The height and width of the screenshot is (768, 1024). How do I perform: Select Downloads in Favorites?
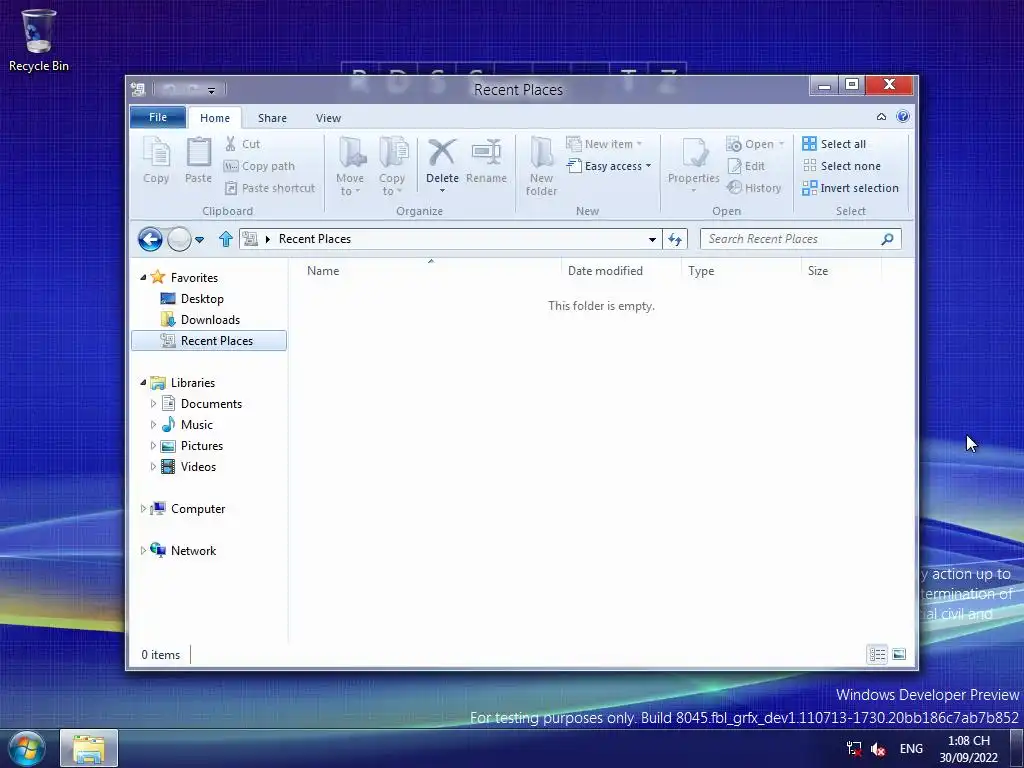[210, 320]
